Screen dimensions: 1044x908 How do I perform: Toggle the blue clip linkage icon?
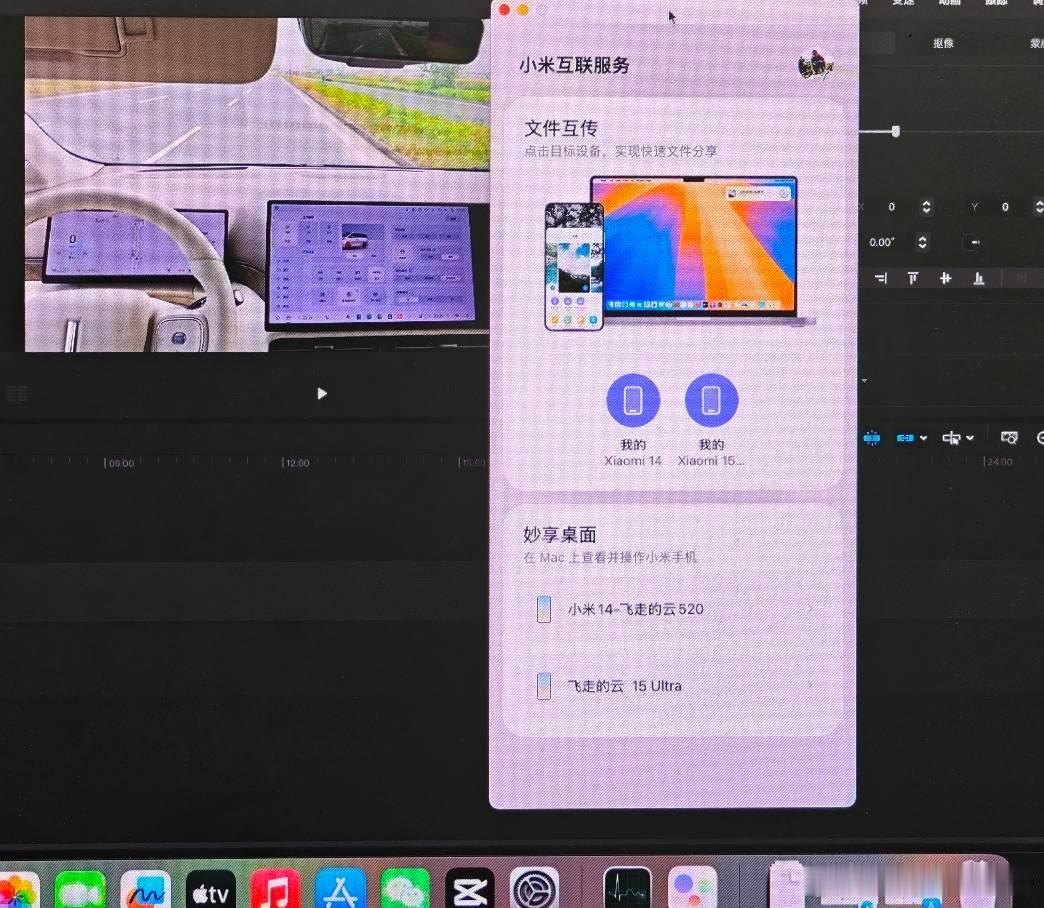pyautogui.click(x=905, y=438)
